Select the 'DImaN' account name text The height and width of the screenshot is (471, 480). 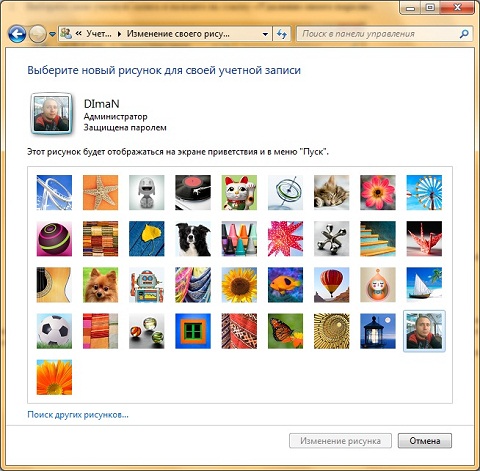coord(101,104)
